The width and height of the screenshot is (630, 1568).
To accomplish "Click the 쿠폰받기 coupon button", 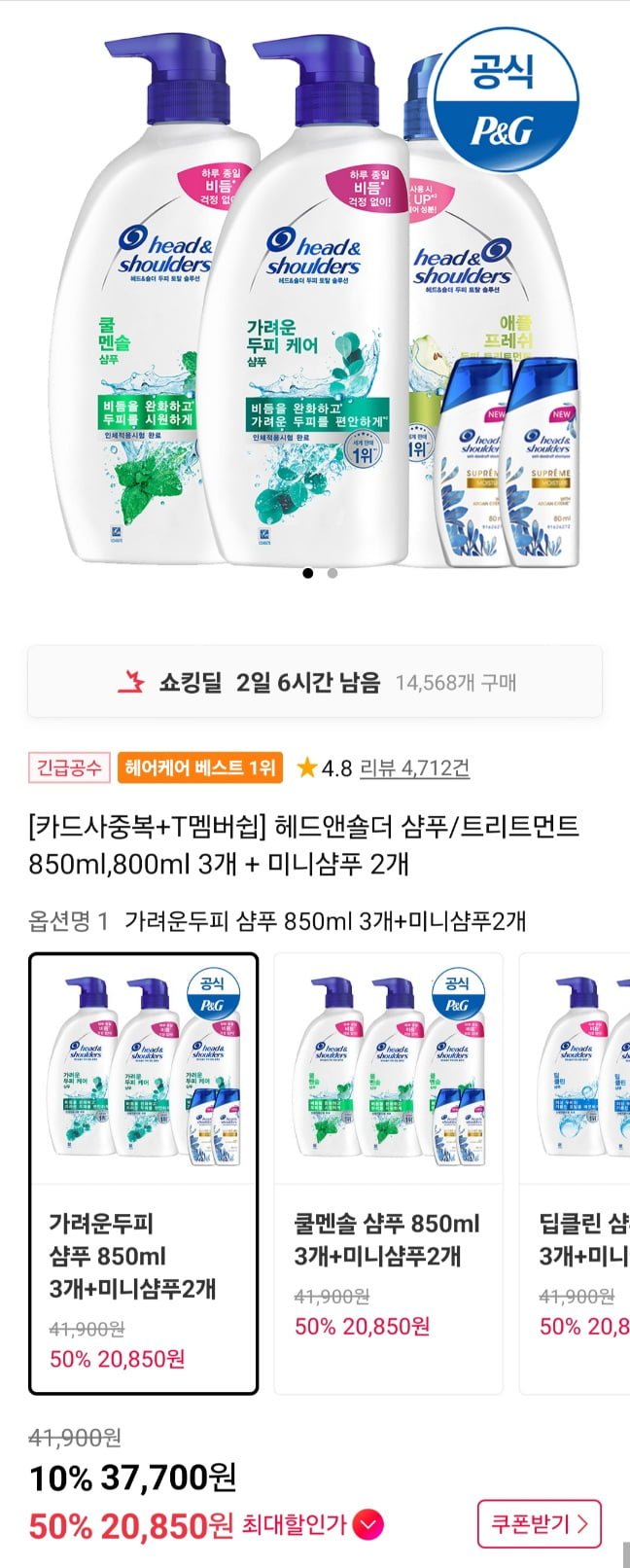I will click(540, 1524).
